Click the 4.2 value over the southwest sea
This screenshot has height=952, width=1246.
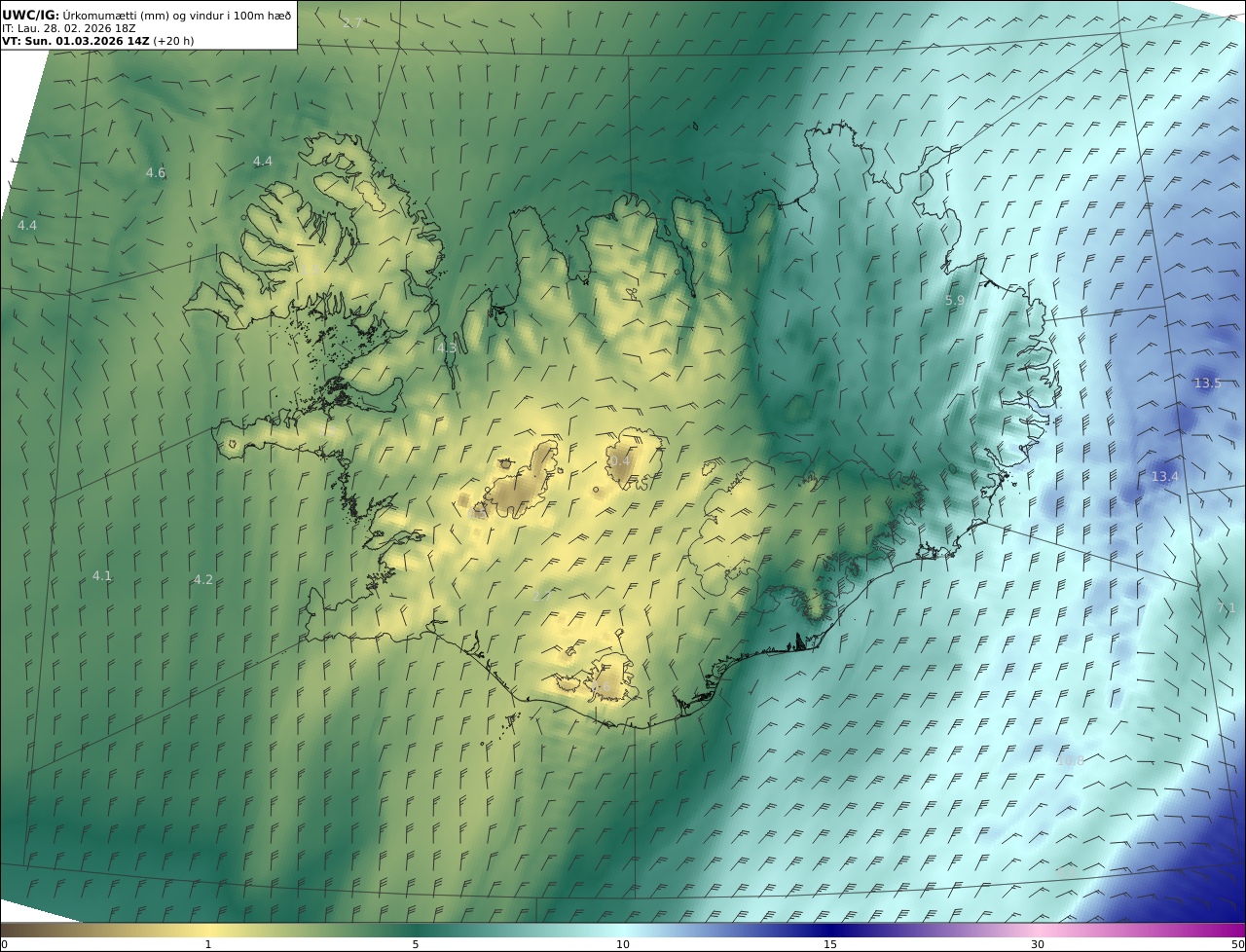tap(202, 579)
